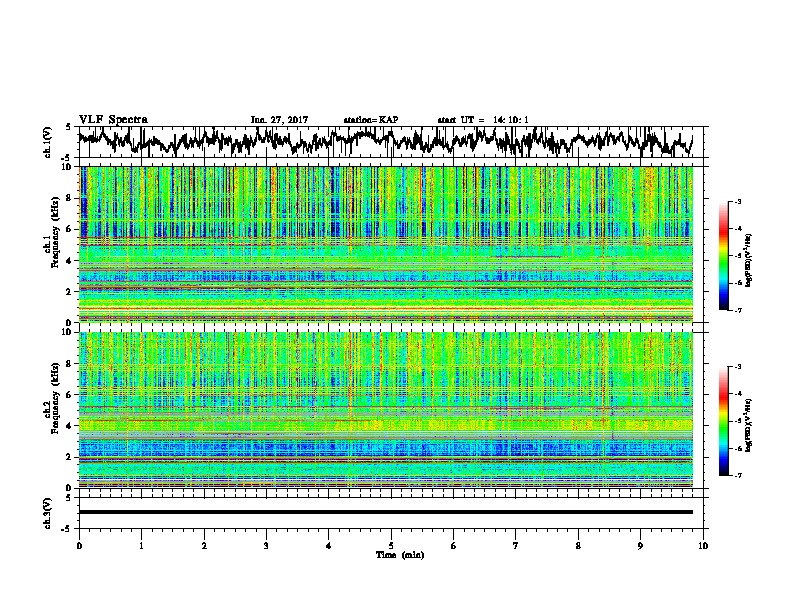This screenshot has width=792, height=612.
Task: Click the vertical log(PSD) label beside ch.2 color bar
Action: point(749,425)
